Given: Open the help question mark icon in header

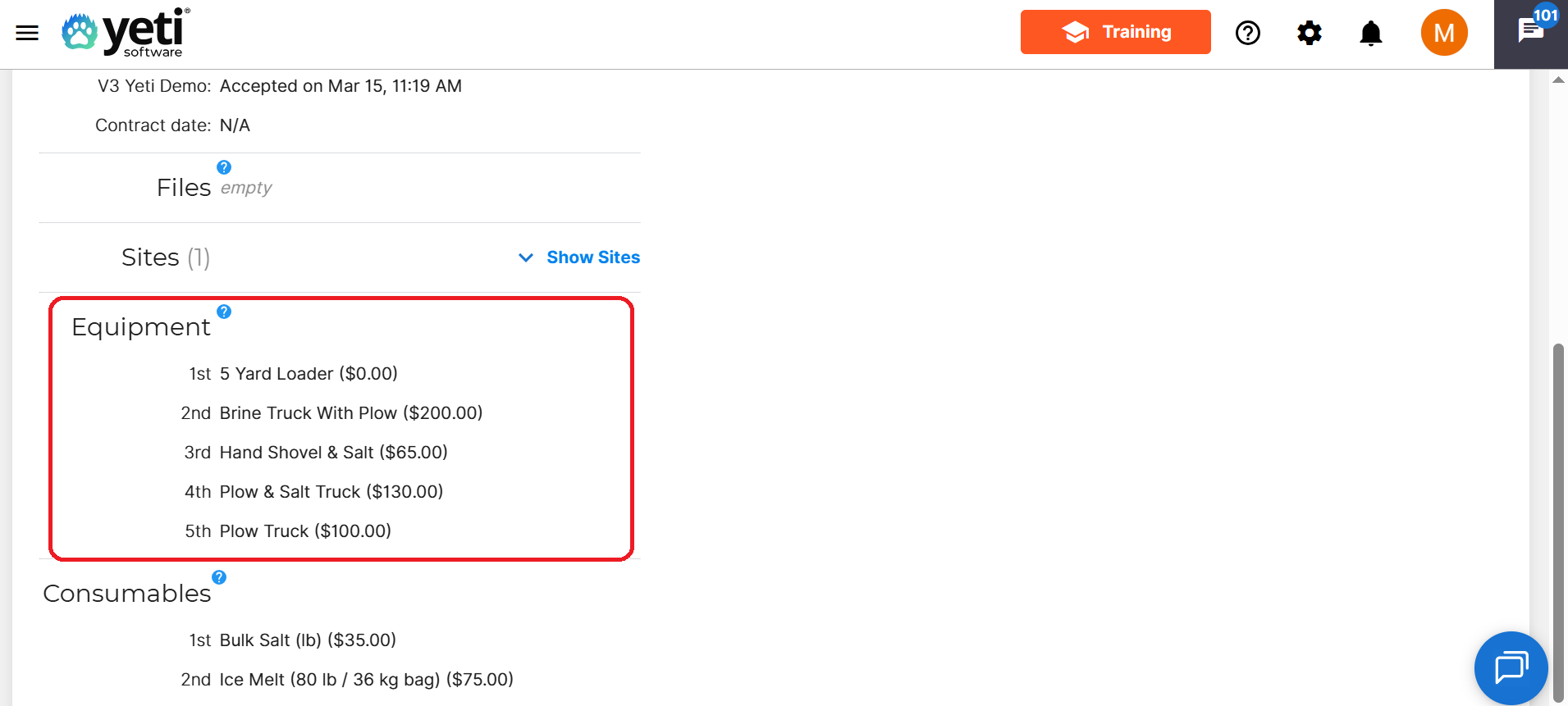Looking at the screenshot, I should click(1247, 33).
